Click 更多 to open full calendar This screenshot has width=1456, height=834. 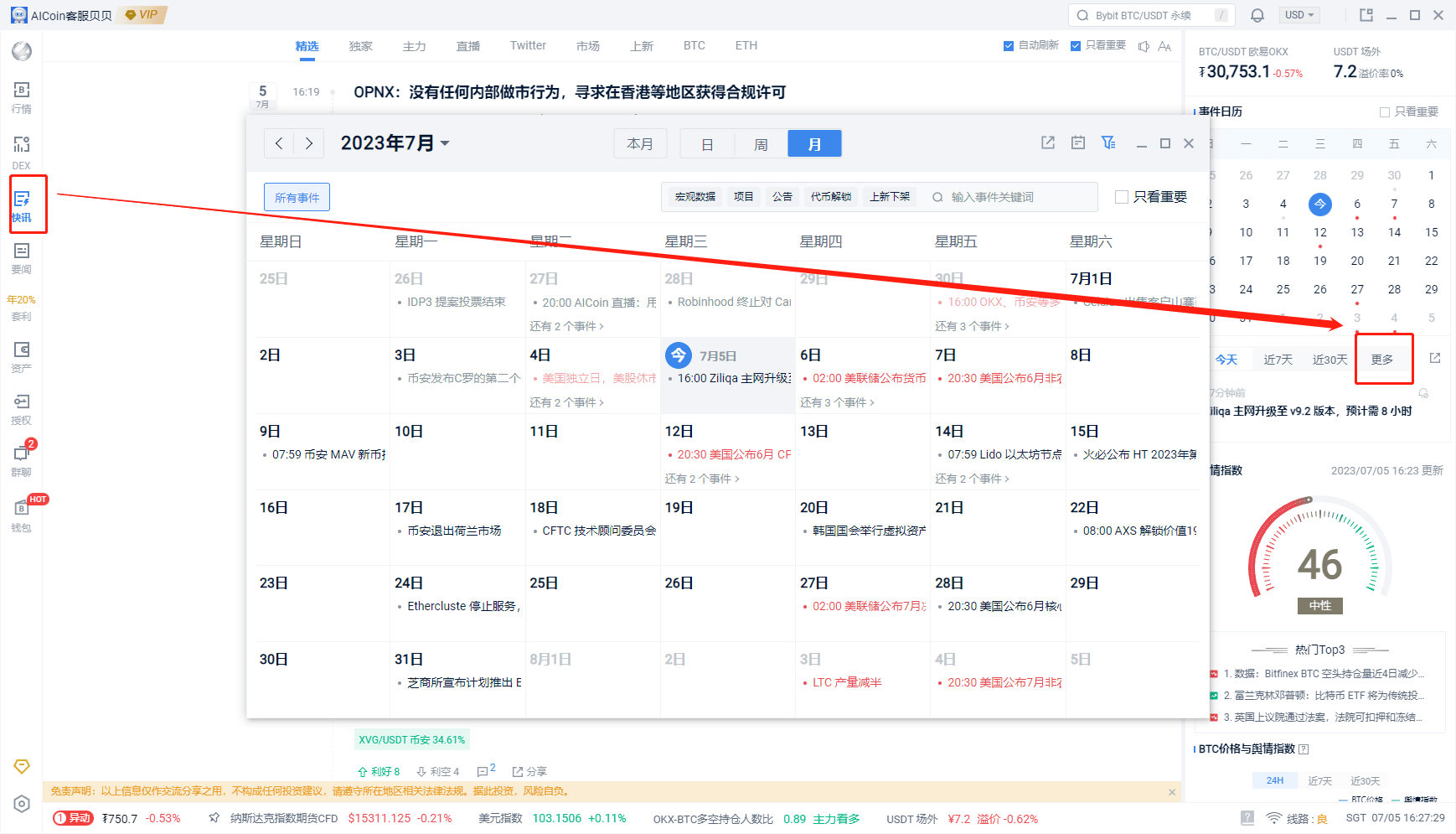[1382, 360]
